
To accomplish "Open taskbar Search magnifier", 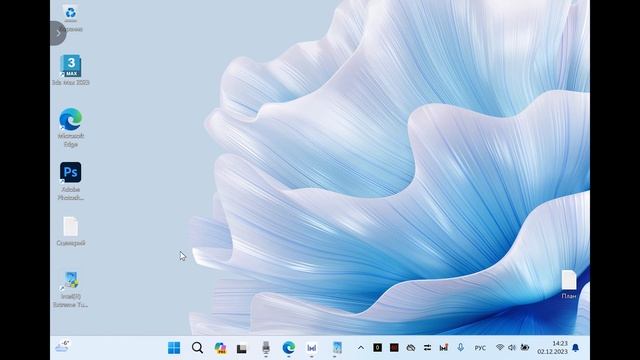I will point(197,348).
